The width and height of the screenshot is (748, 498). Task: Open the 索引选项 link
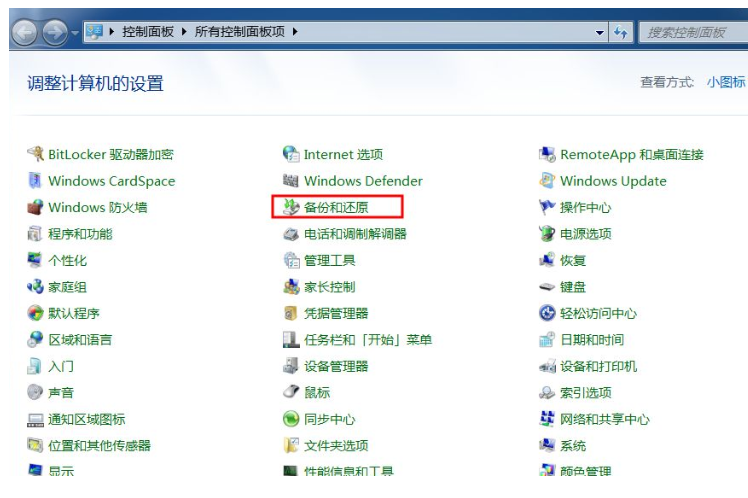(x=585, y=393)
